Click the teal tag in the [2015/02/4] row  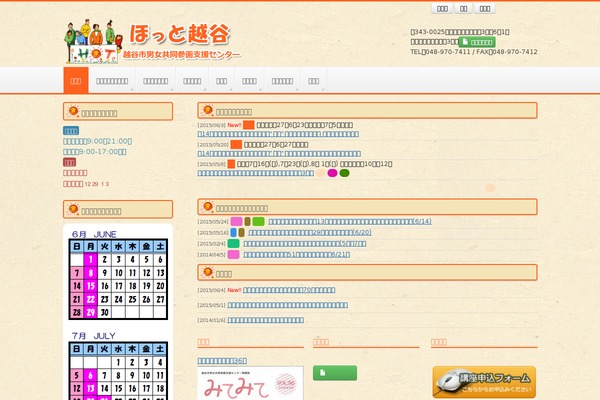[233, 243]
